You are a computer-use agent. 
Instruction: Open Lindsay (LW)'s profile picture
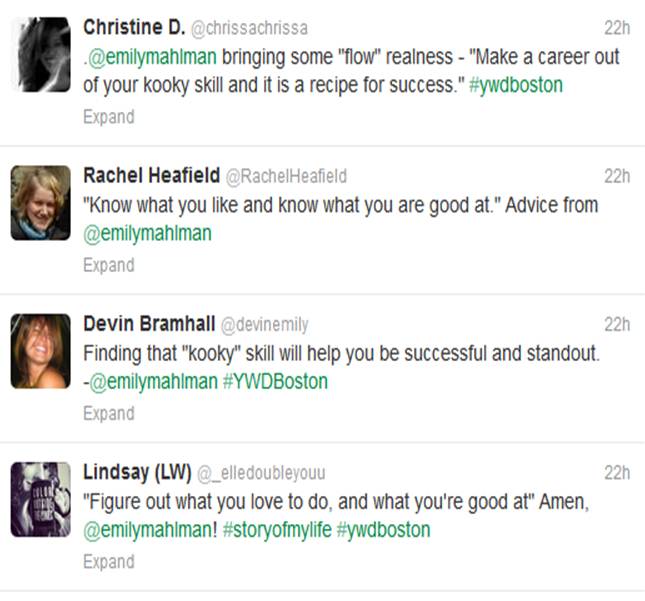pos(41,499)
